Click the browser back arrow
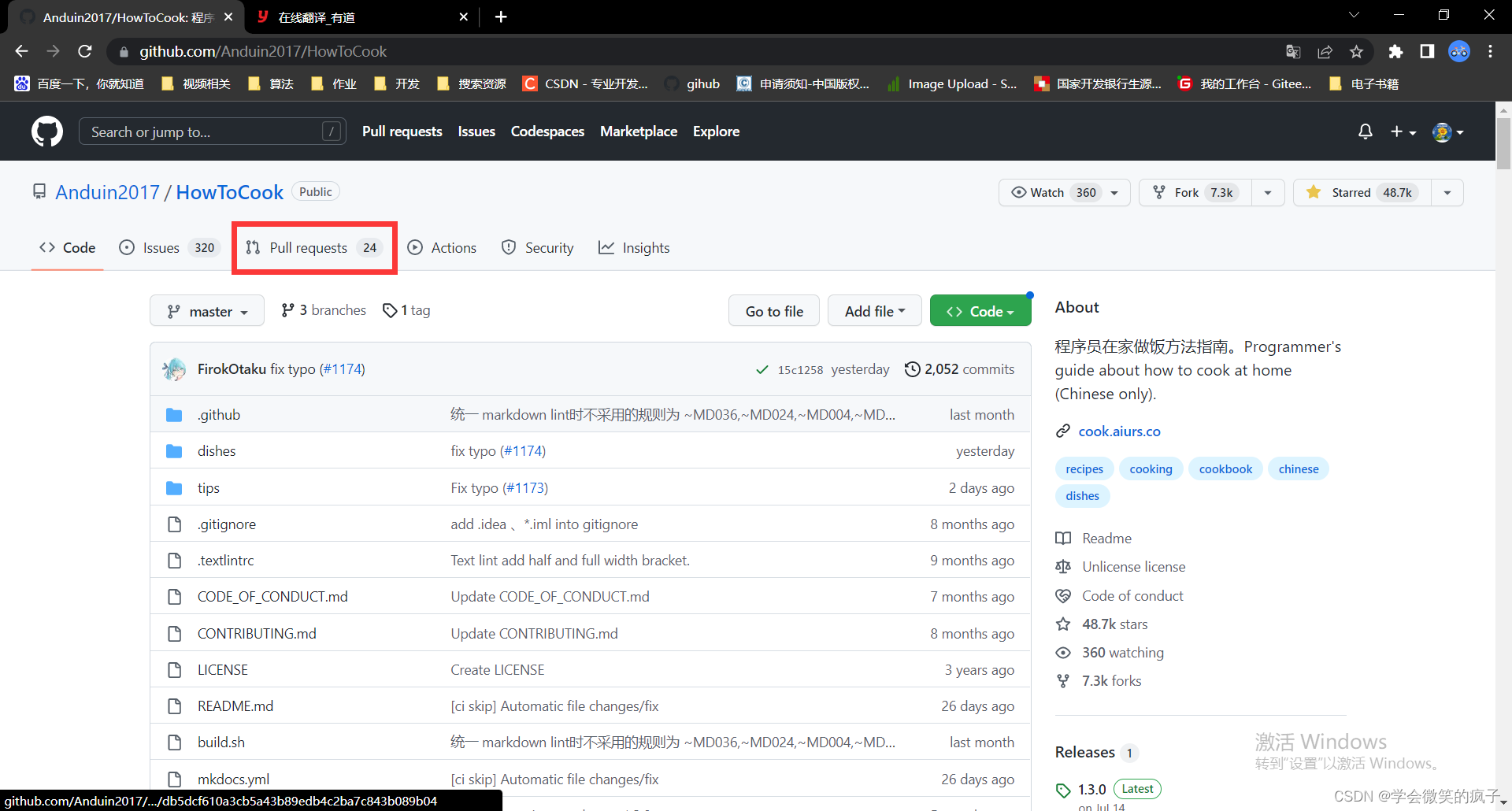This screenshot has width=1512, height=811. 21,51
